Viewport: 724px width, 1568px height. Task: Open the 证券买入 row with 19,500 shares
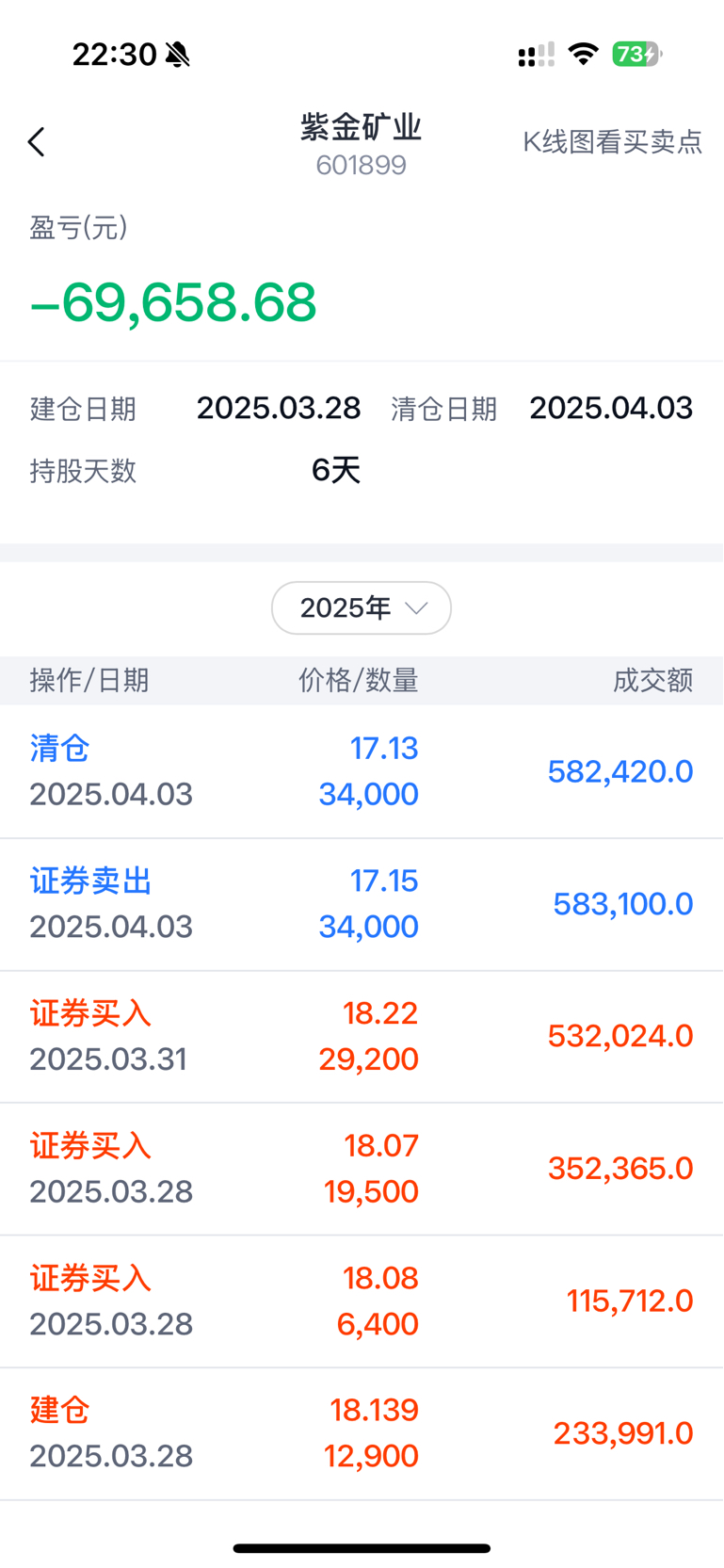pyautogui.click(x=362, y=1170)
